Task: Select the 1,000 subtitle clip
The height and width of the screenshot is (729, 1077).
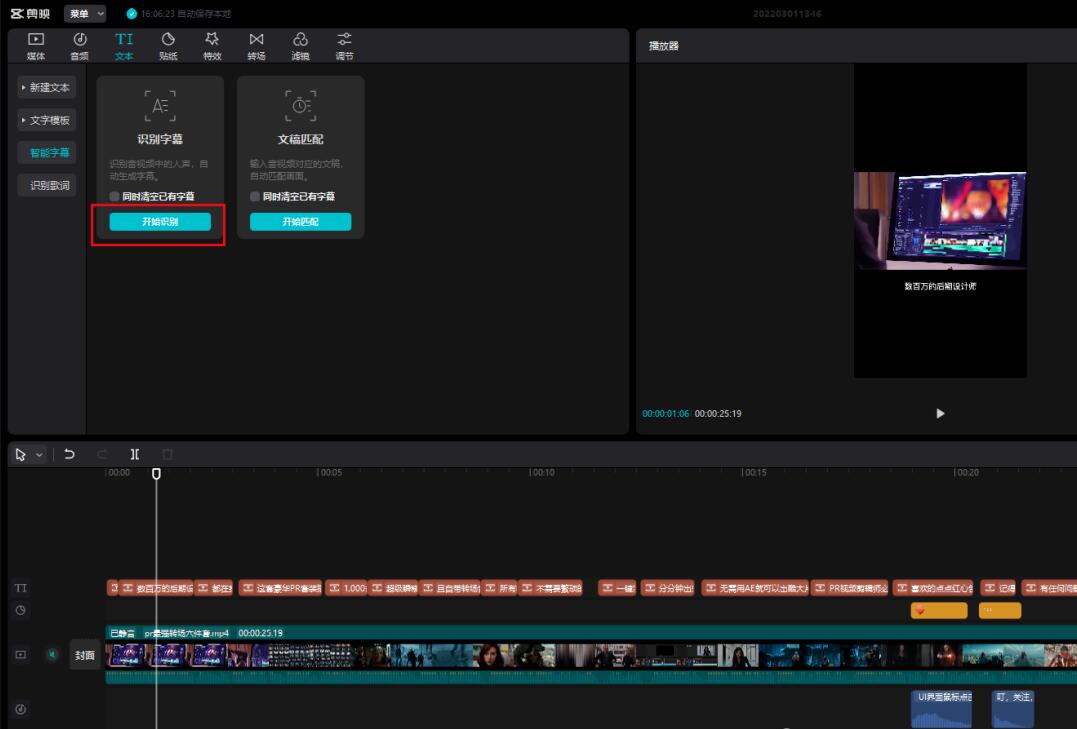Action: (x=346, y=588)
